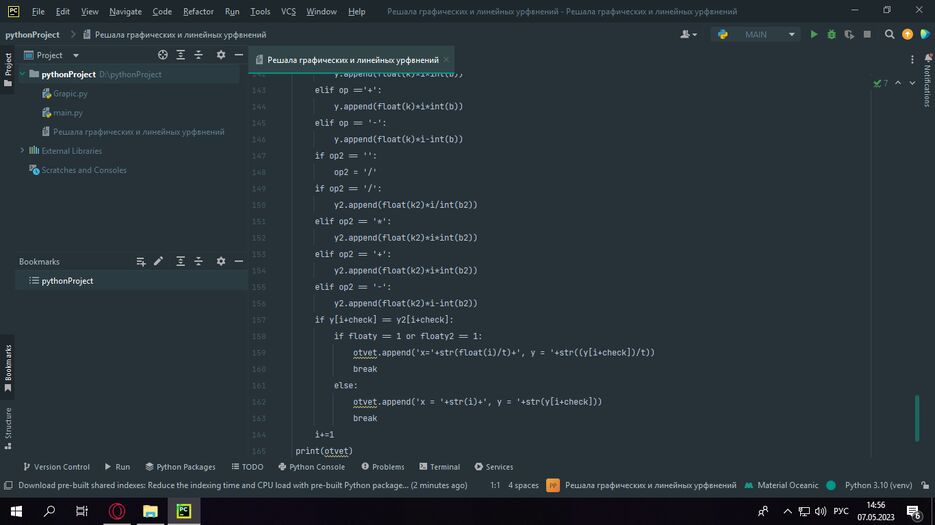Open Project panel settings gear
Image resolution: width=935 pixels, height=525 pixels.
point(221,55)
